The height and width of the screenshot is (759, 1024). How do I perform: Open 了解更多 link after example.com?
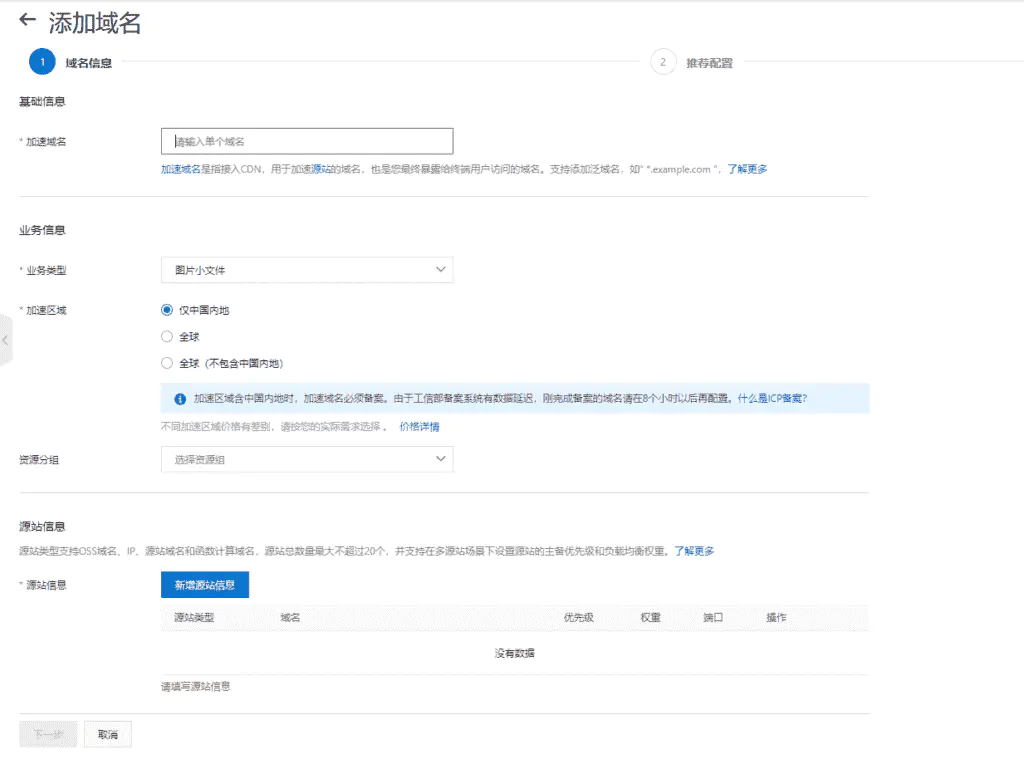point(747,169)
